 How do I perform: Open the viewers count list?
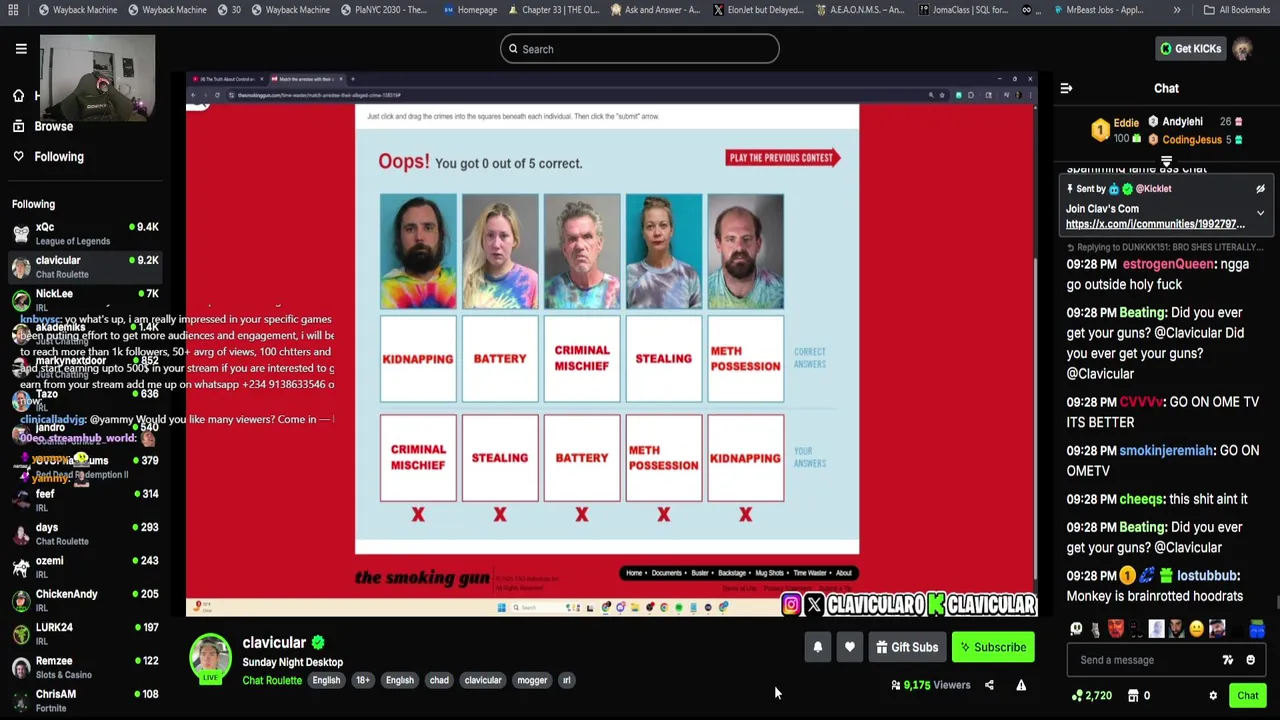(930, 685)
